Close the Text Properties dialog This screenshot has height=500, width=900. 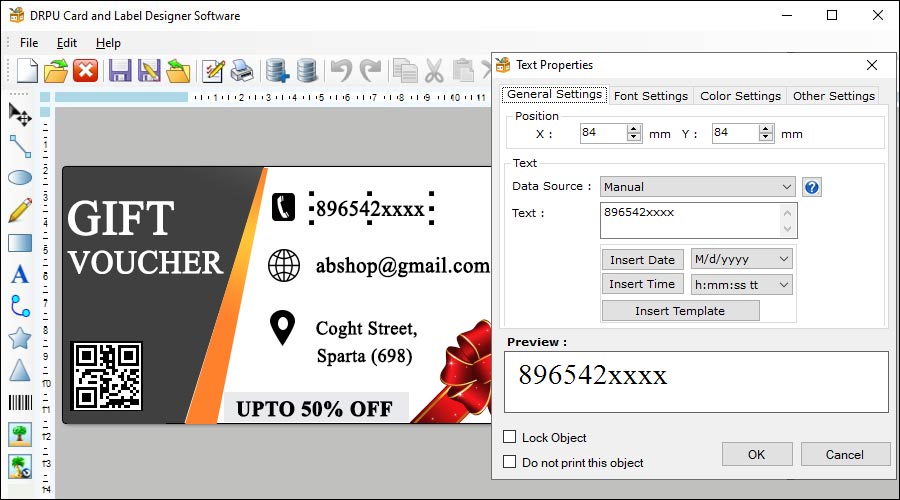point(872,65)
